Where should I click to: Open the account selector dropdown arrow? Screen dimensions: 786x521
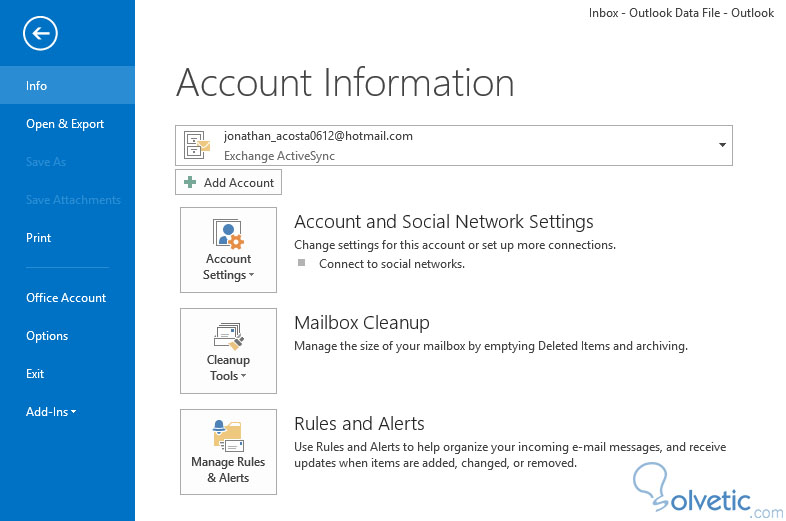click(722, 145)
